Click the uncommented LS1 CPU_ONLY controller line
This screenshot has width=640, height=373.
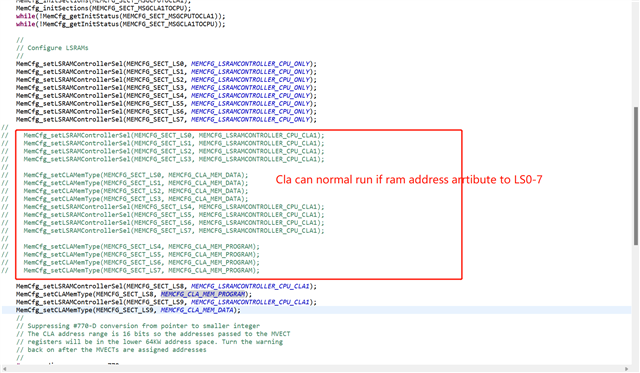tap(166, 72)
